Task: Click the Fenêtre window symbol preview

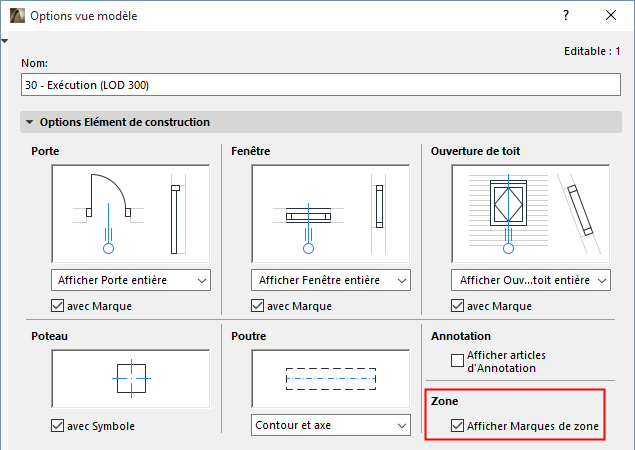Action: [x=330, y=212]
